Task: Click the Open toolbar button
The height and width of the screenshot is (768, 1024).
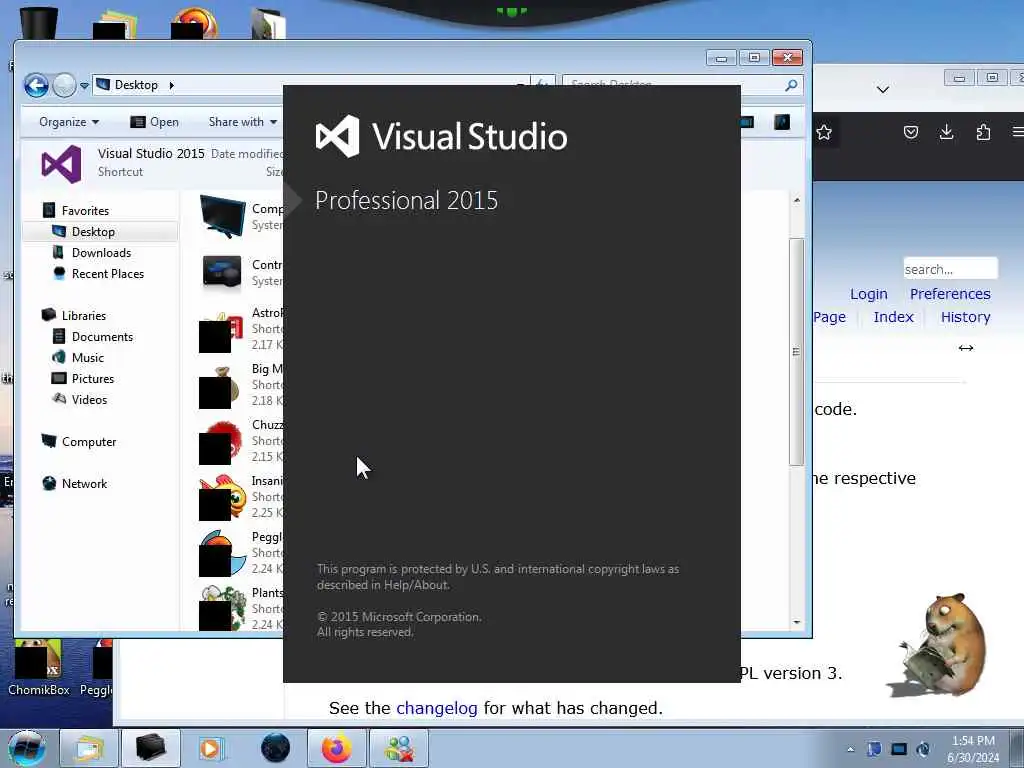Action: click(155, 122)
